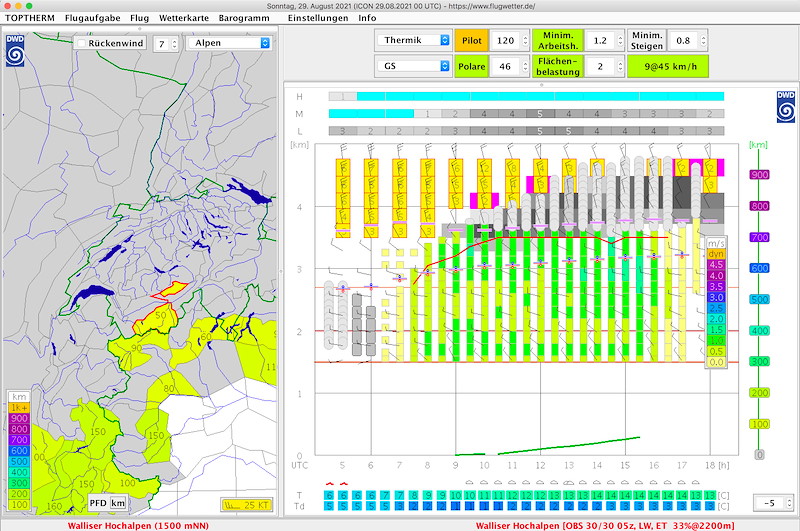Increase the Pilot weight stepper
800x531 pixels.
525,37
